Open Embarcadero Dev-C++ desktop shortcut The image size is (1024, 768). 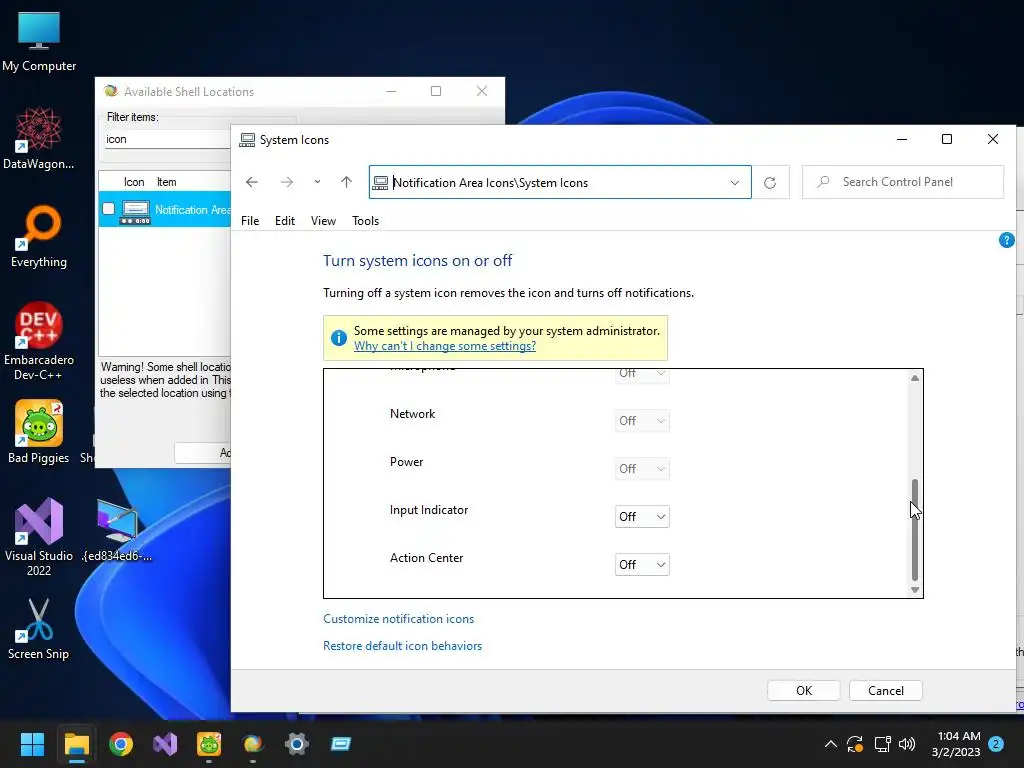point(39,342)
